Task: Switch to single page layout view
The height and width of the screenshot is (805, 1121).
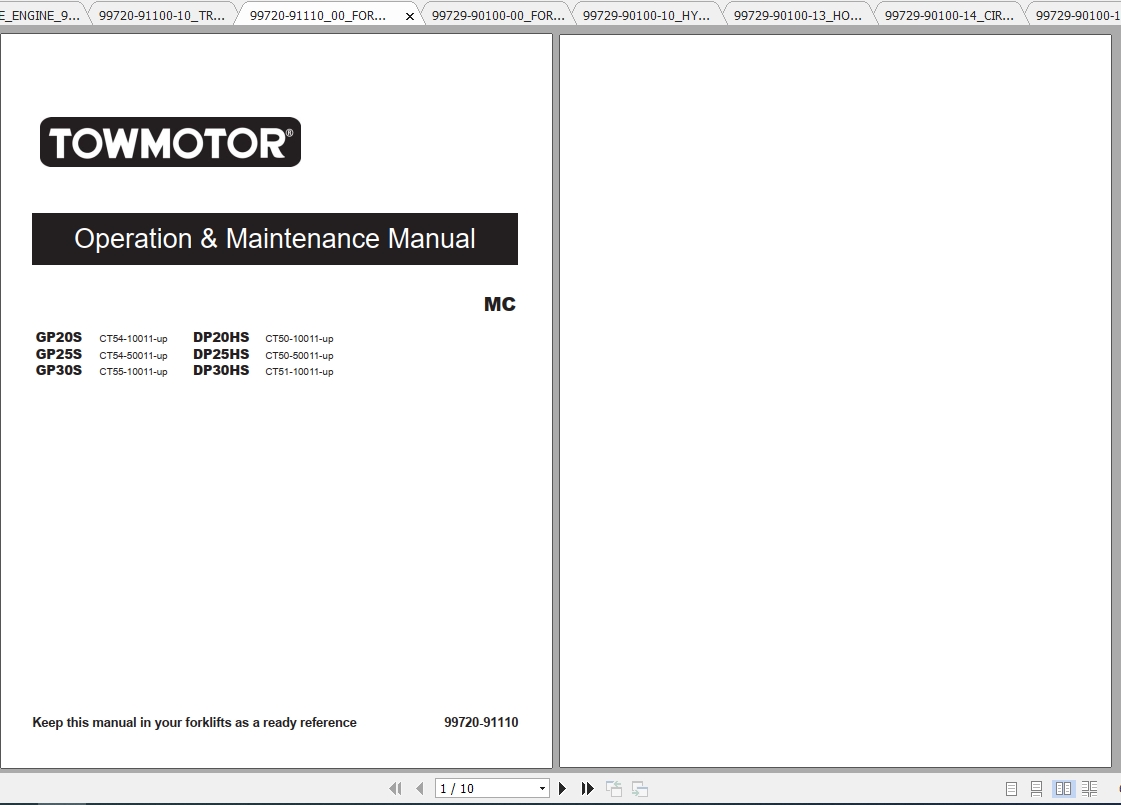Action: [1013, 788]
